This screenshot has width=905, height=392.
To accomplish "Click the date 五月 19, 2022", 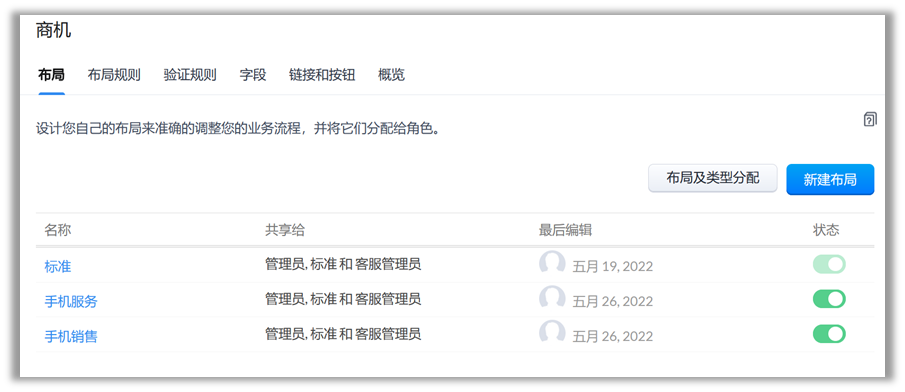I will 612,267.
